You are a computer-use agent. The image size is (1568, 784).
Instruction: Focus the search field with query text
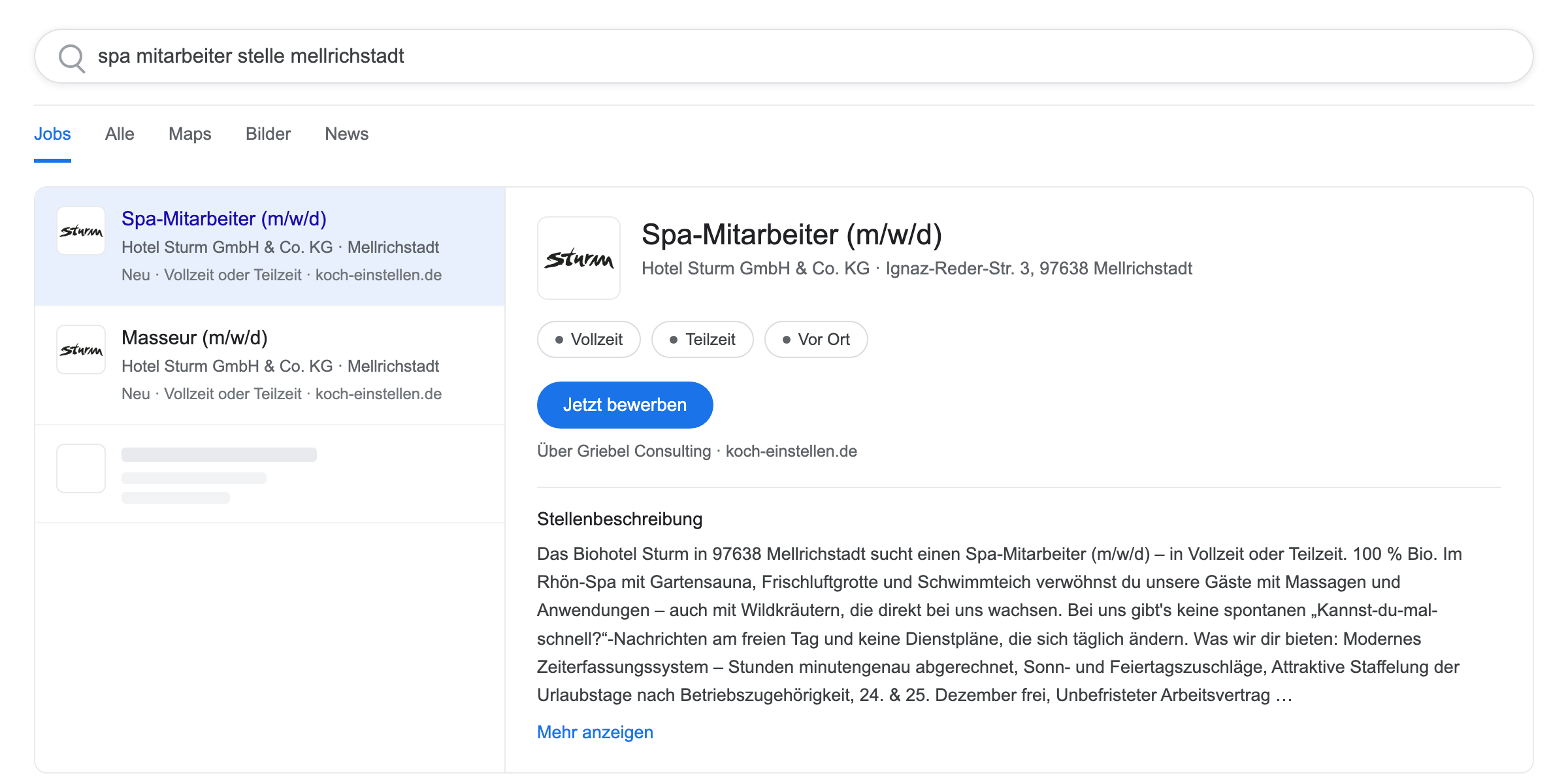[784, 56]
